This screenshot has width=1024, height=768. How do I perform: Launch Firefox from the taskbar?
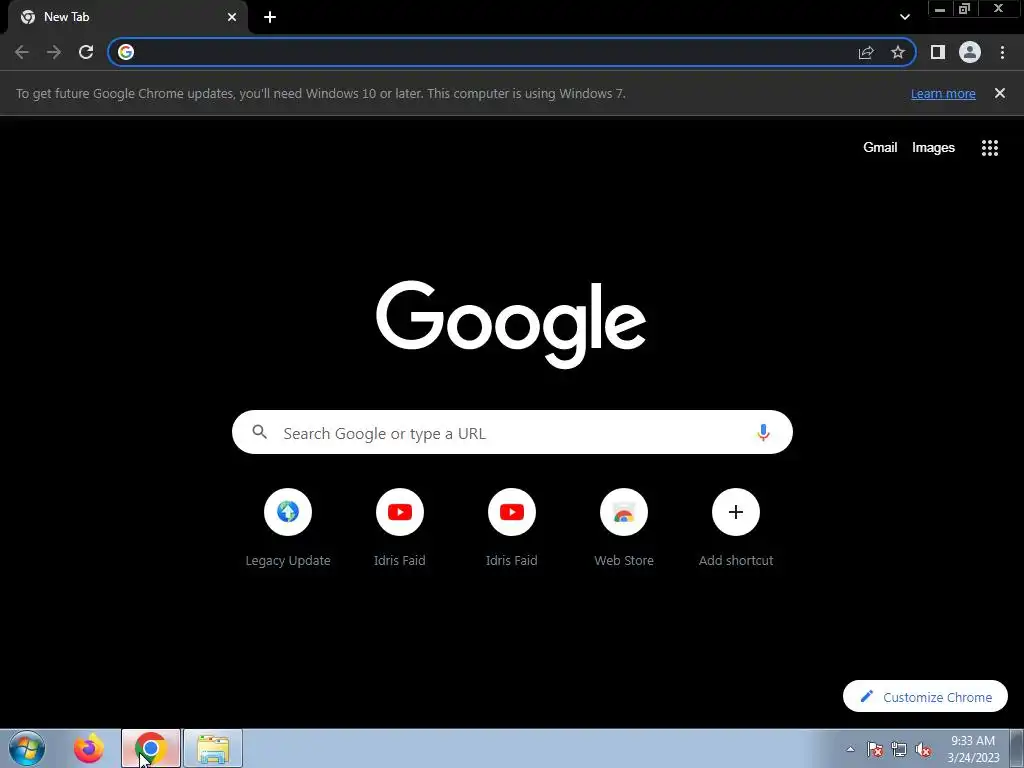pyautogui.click(x=89, y=748)
